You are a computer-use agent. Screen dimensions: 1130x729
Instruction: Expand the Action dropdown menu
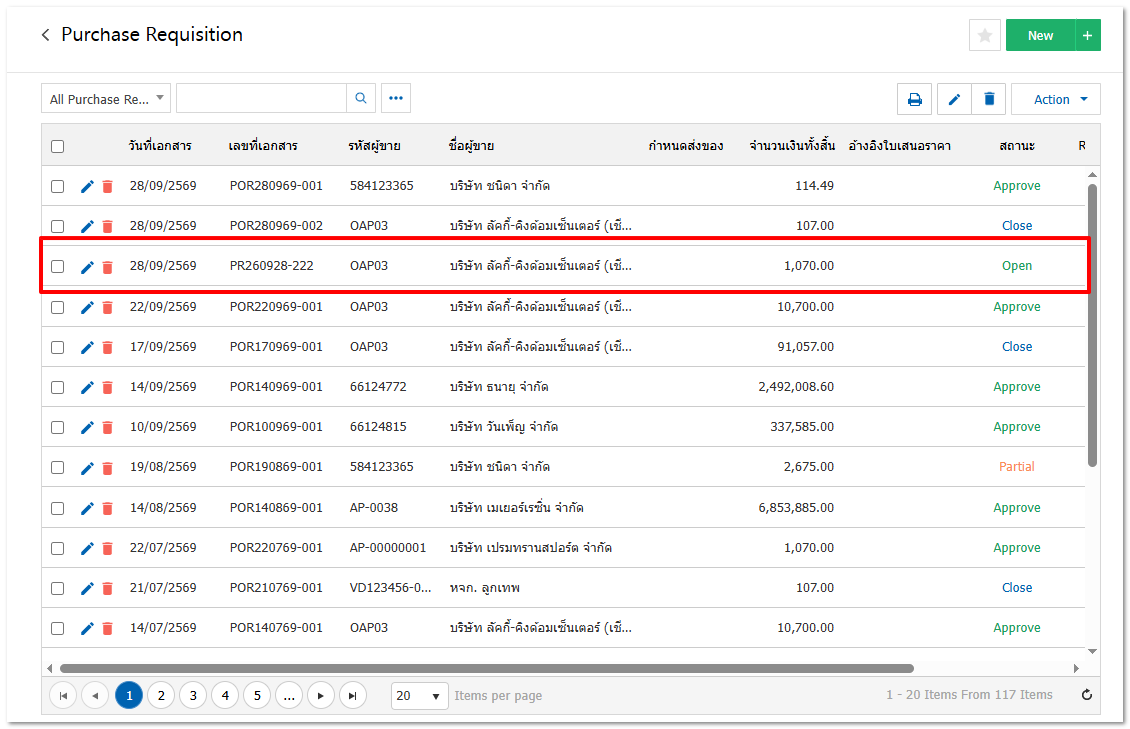pos(1056,99)
